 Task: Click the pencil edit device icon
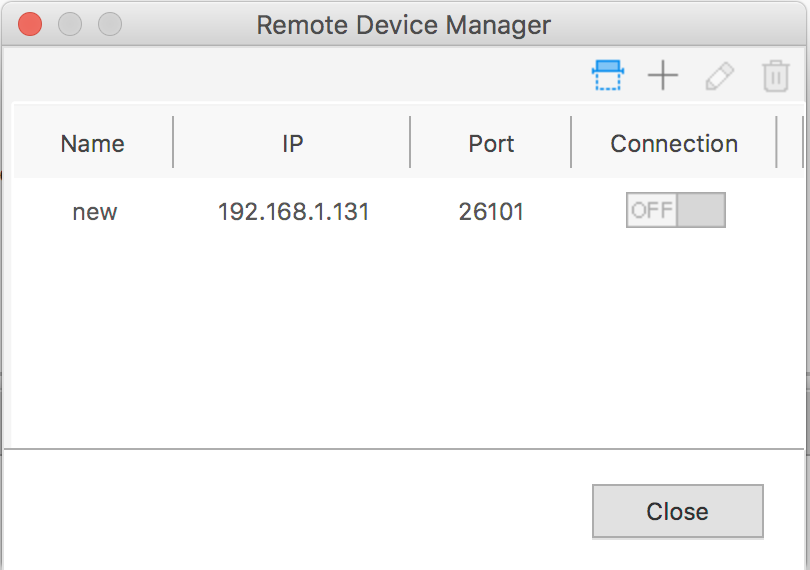pyautogui.click(x=719, y=76)
